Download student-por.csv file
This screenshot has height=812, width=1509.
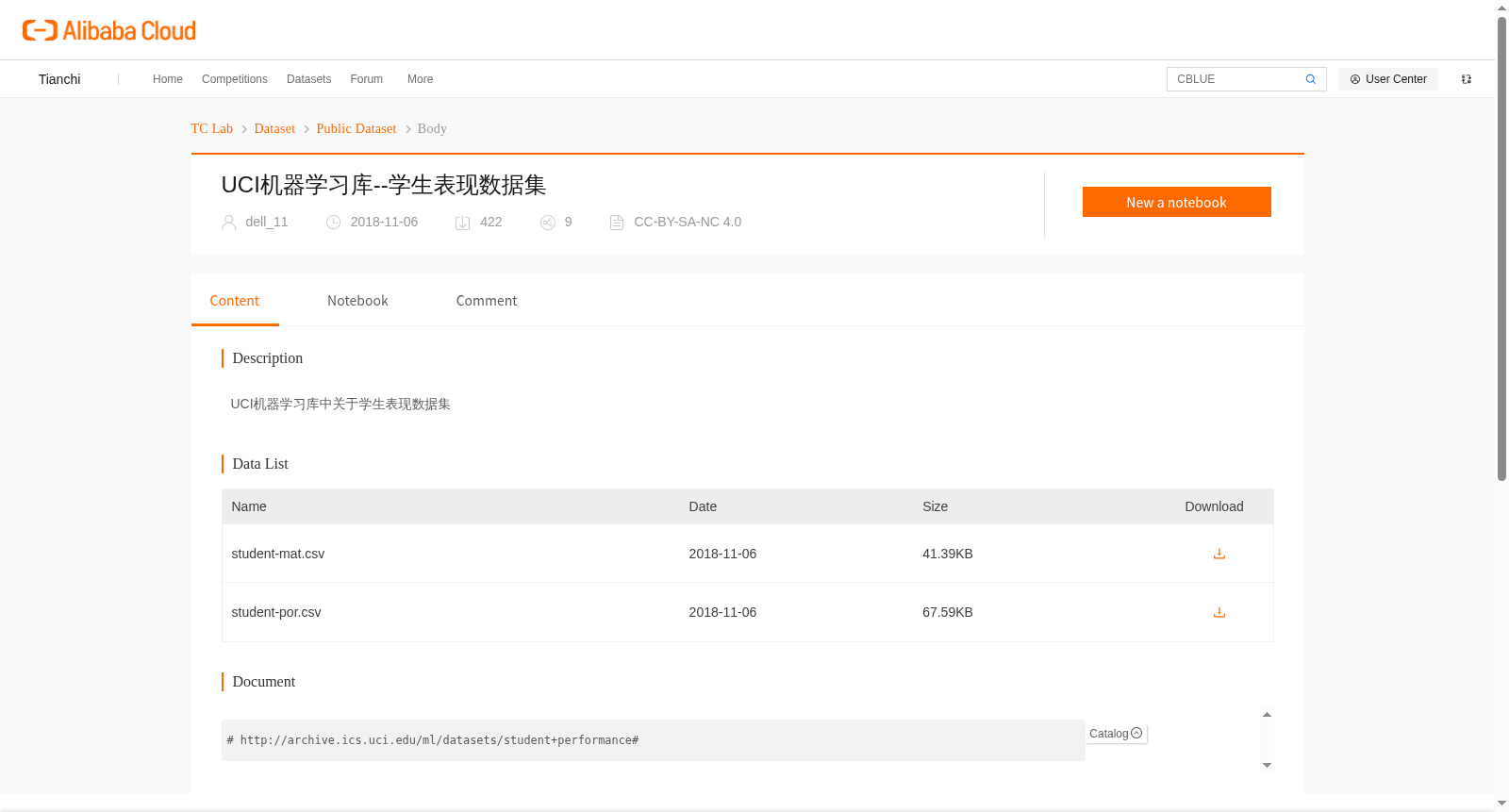pyautogui.click(x=1219, y=612)
